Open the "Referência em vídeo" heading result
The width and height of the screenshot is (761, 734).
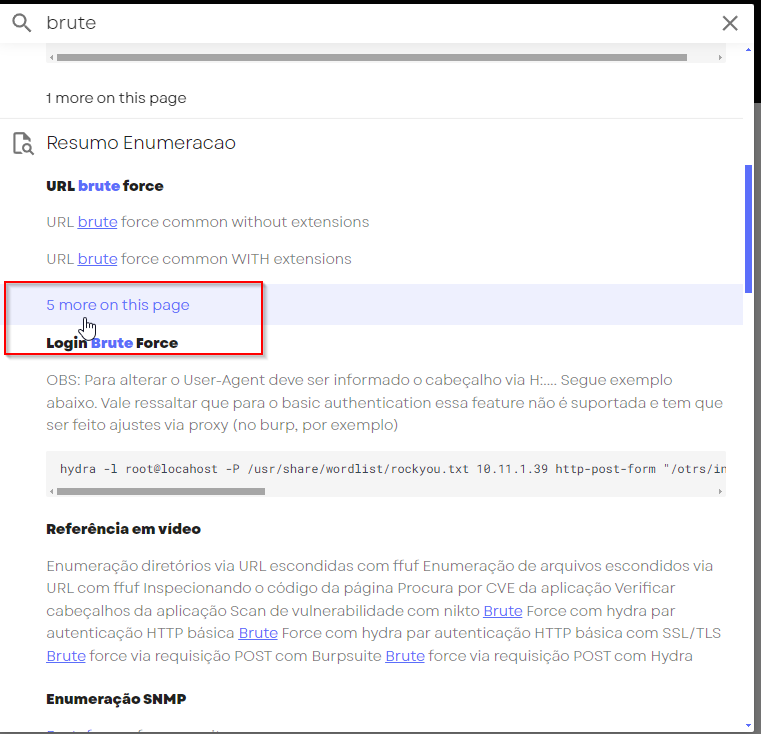pos(123,529)
